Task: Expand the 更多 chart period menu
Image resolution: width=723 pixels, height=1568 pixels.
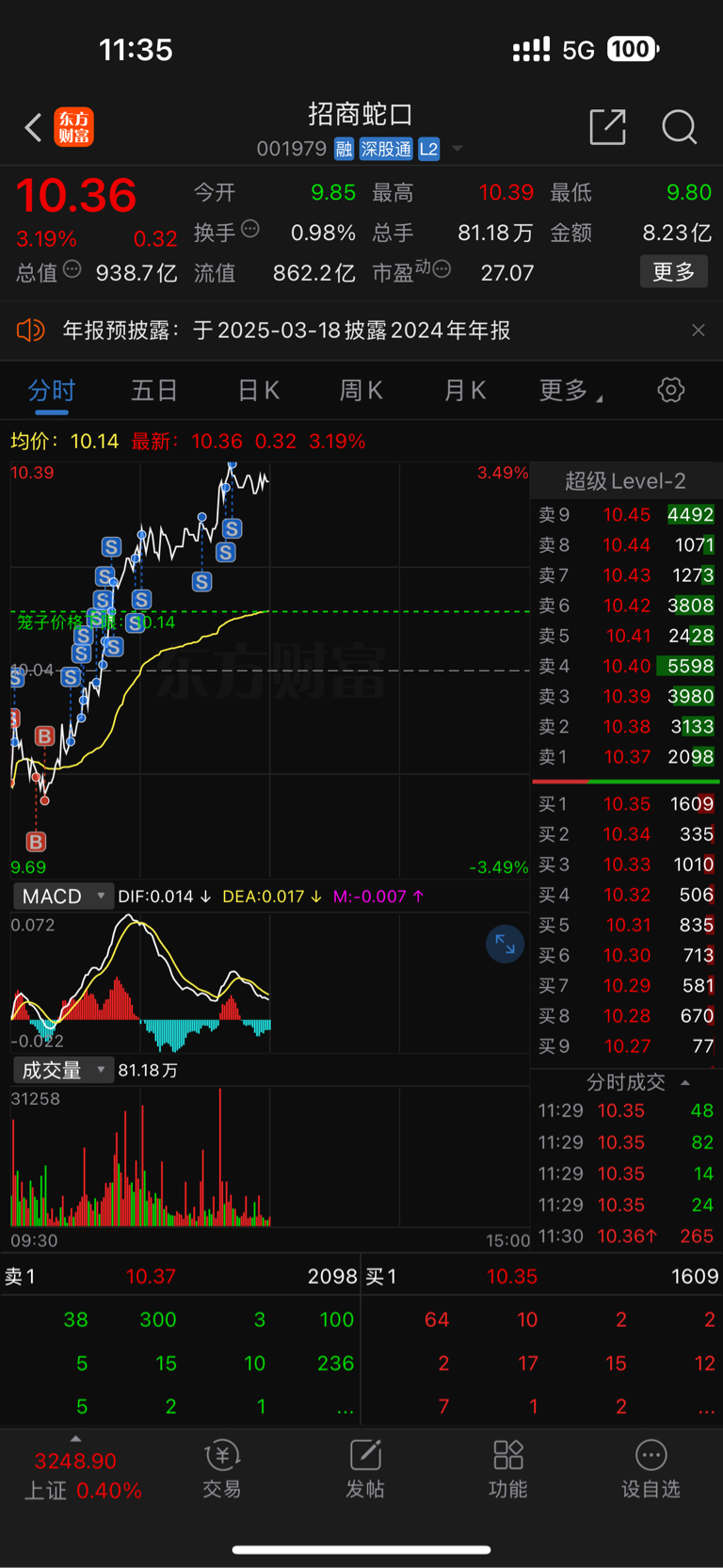Action: coord(570,391)
